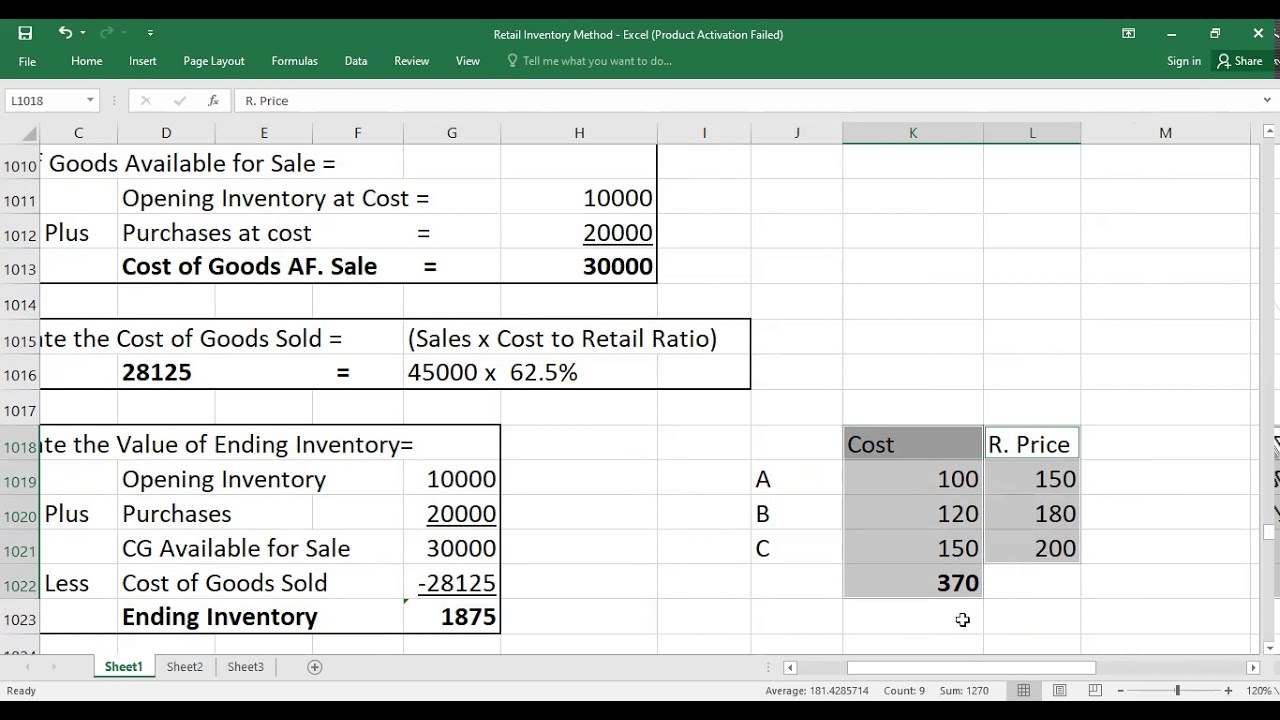This screenshot has height=720, width=1280.
Task: Expand the formula bar chevron
Action: pos(1267,101)
